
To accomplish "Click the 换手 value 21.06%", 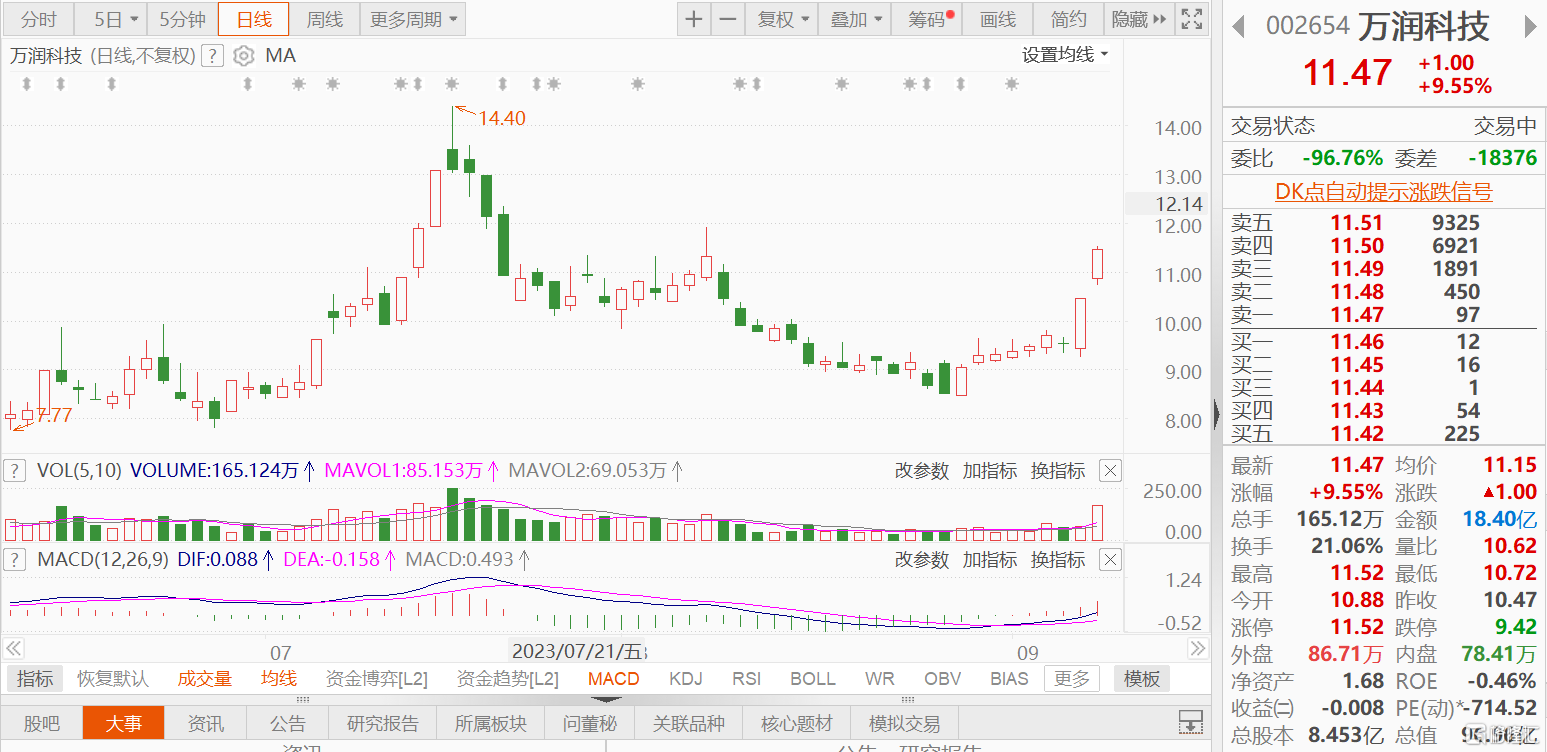I will [x=1347, y=546].
